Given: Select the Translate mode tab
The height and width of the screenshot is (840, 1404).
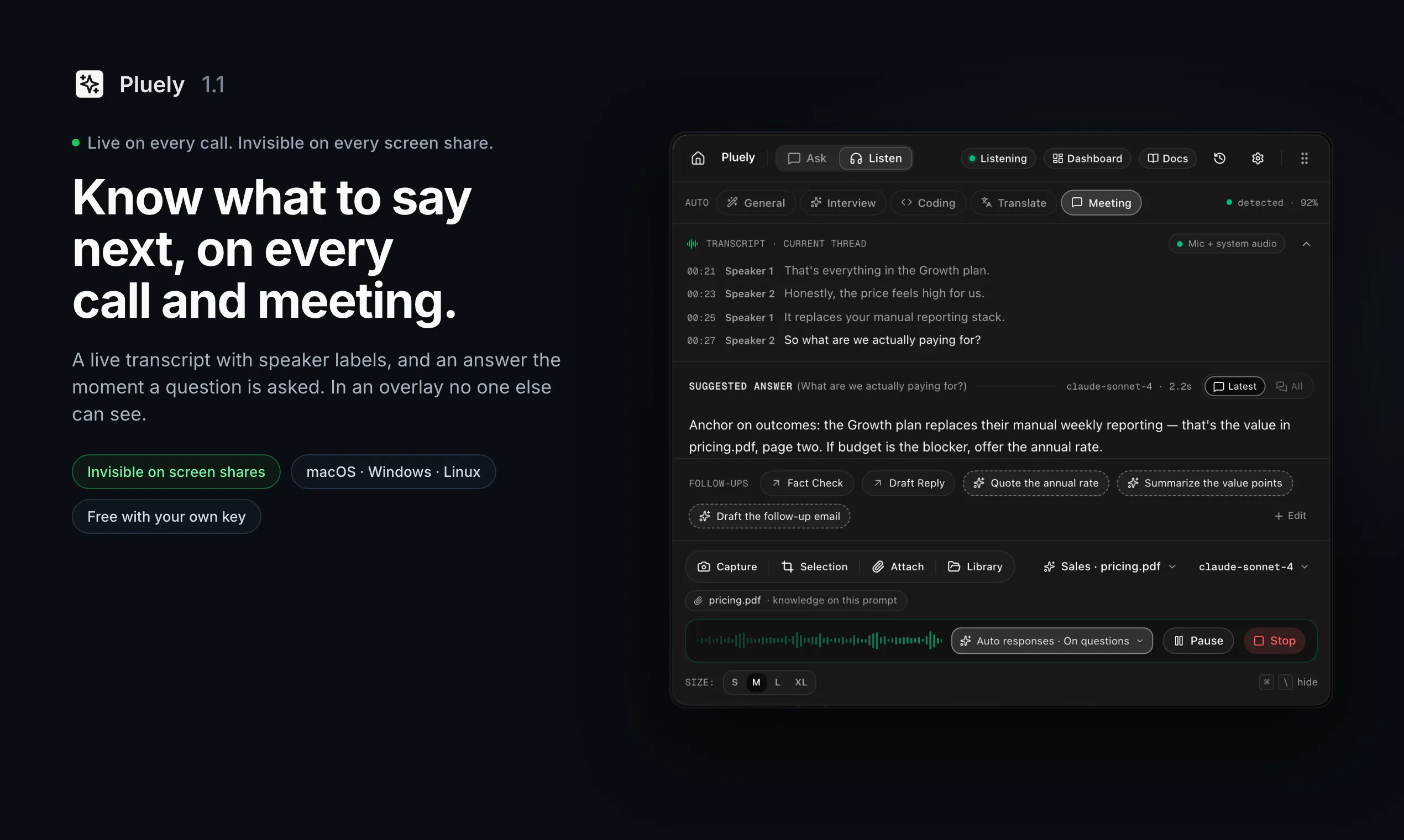Looking at the screenshot, I should coord(1013,203).
